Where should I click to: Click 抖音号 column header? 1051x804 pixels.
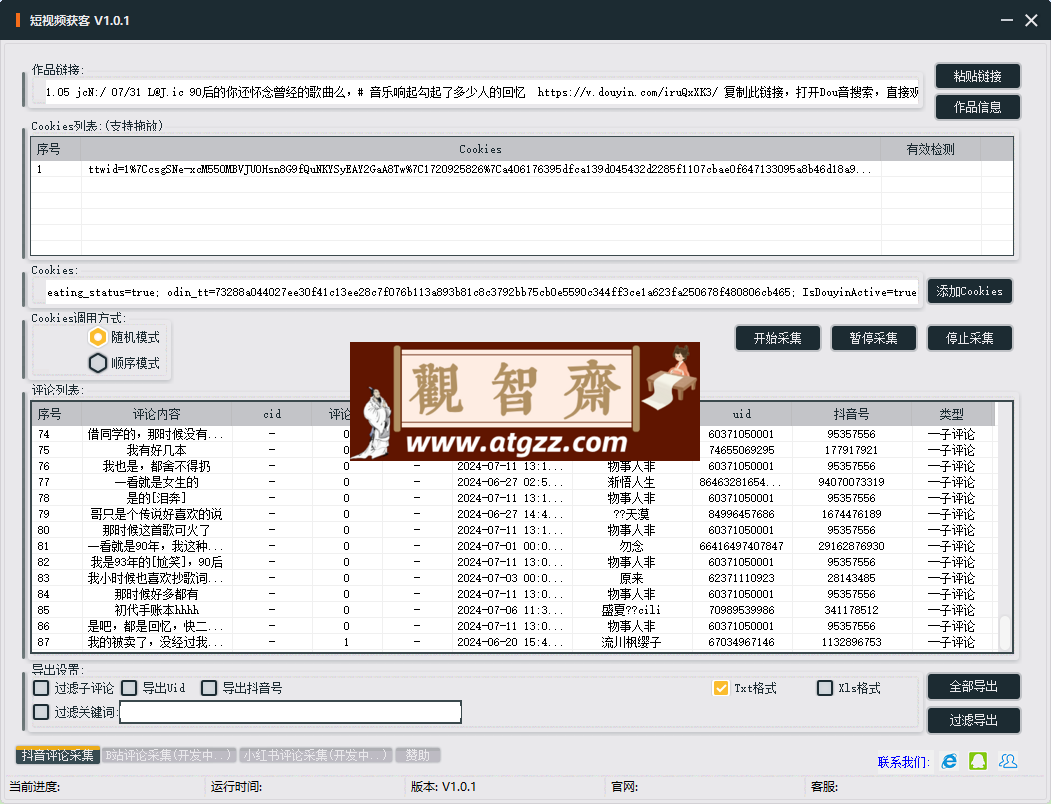tap(851, 414)
